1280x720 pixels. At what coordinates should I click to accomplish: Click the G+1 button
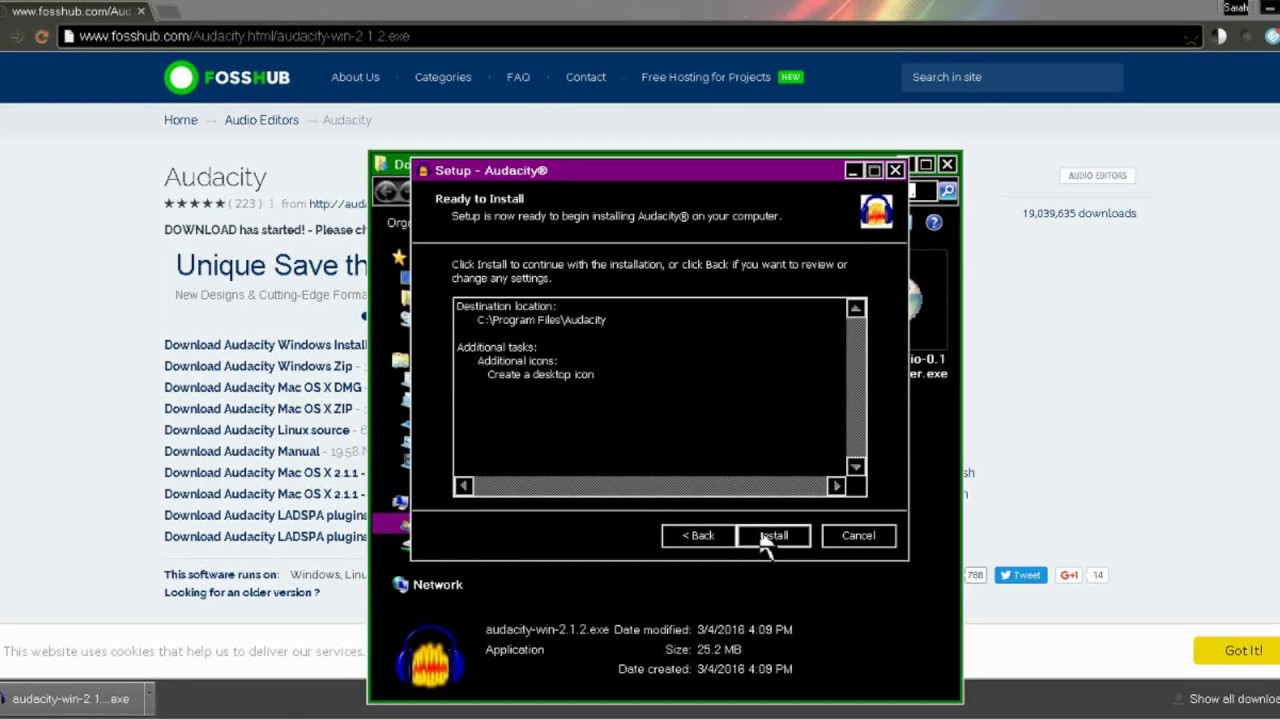(x=1069, y=575)
